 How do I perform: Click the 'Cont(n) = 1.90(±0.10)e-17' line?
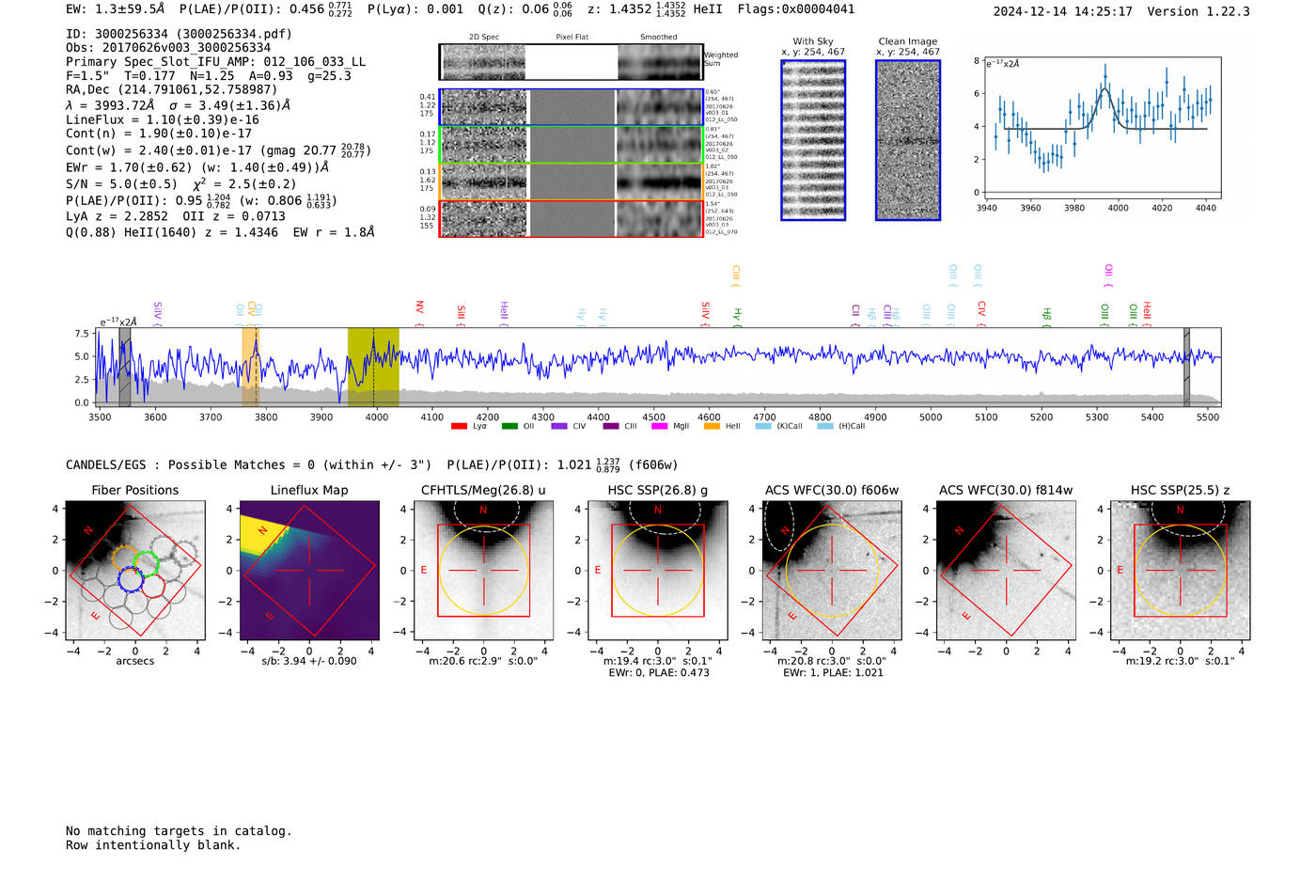pyautogui.click(x=159, y=134)
